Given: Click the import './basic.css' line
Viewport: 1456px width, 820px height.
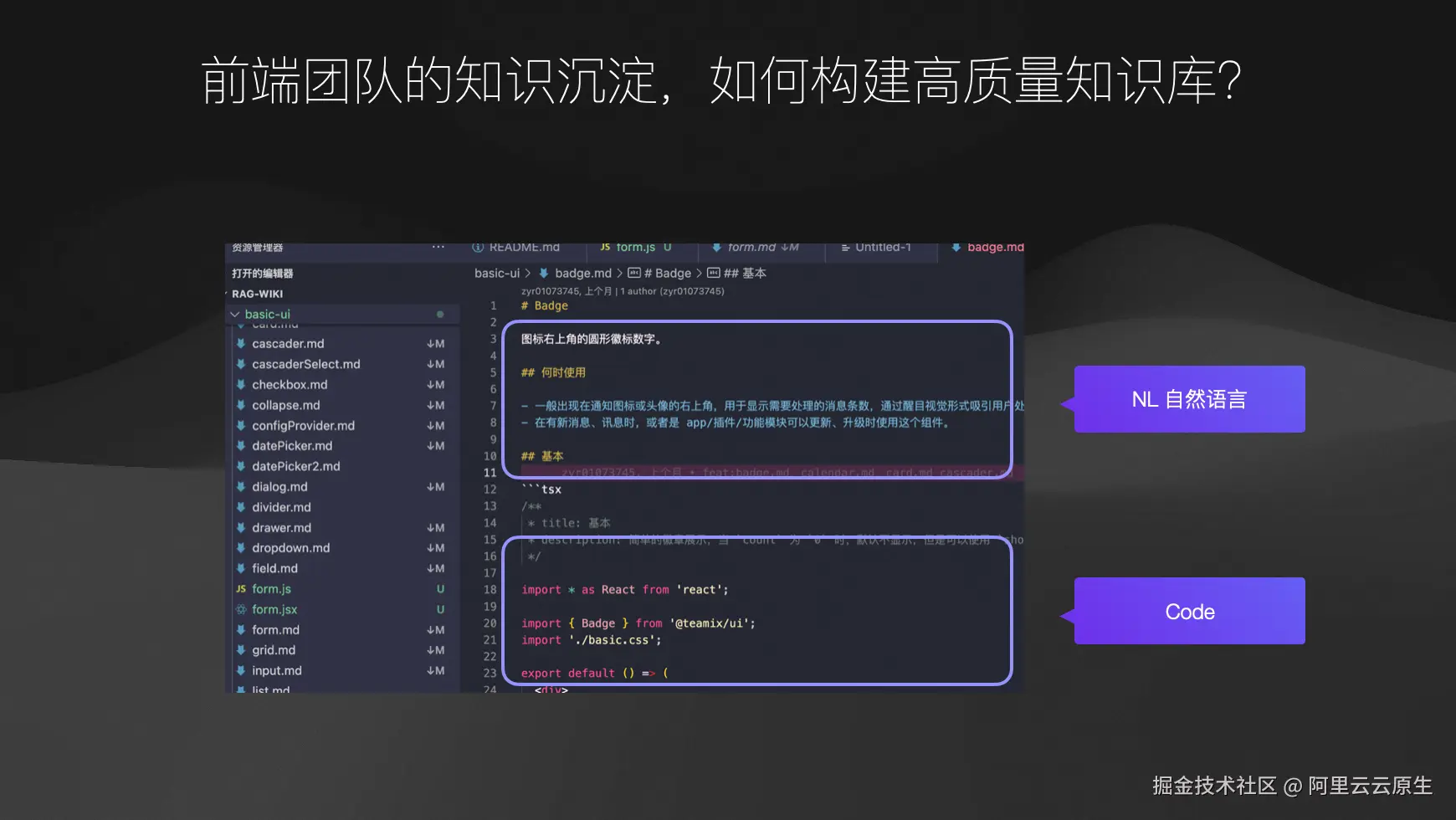Looking at the screenshot, I should pos(592,640).
